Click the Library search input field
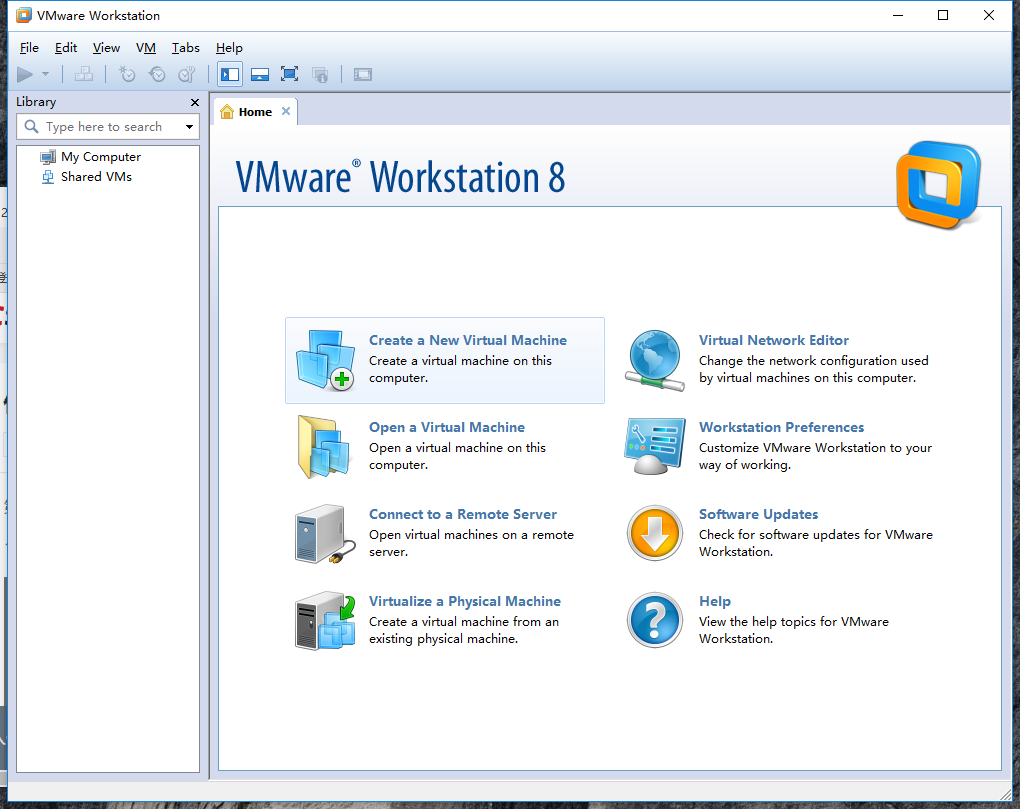The width and height of the screenshot is (1020, 809). [x=107, y=127]
